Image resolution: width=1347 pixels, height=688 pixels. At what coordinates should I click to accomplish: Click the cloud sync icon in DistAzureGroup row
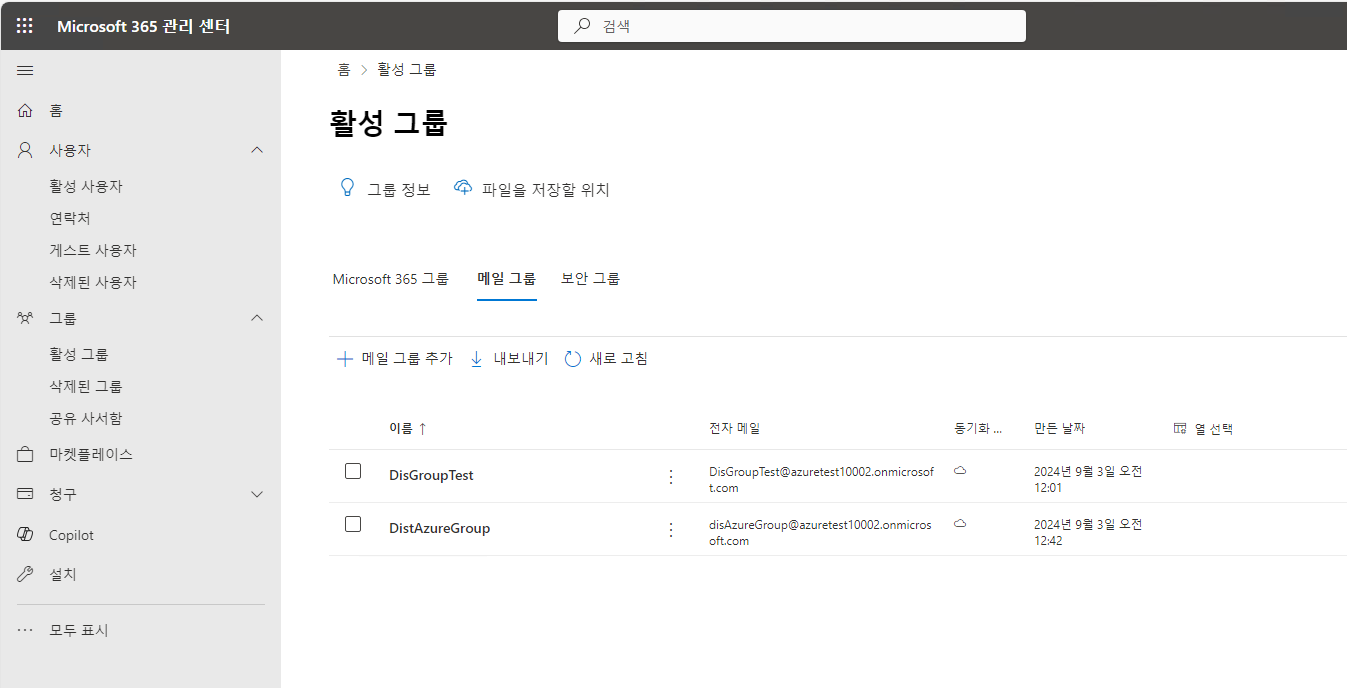click(x=960, y=523)
